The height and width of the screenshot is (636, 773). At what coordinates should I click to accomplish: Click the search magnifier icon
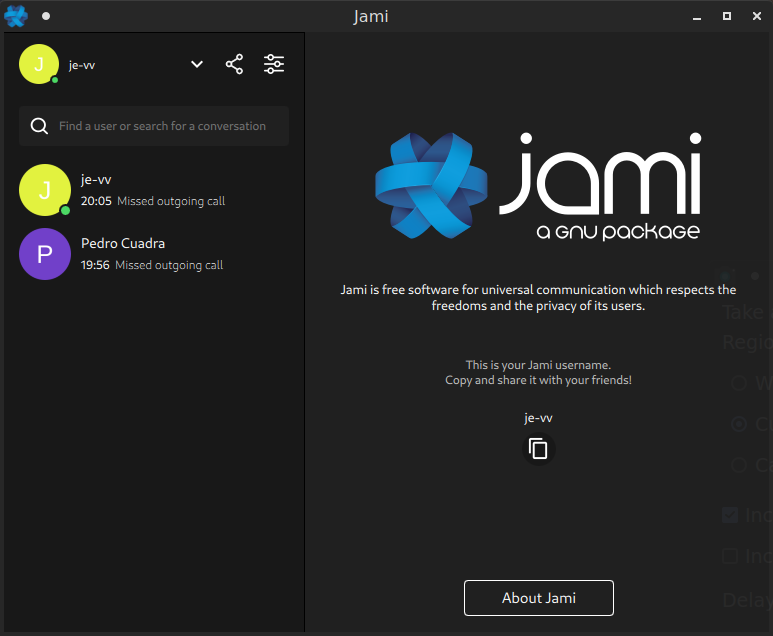coord(39,126)
